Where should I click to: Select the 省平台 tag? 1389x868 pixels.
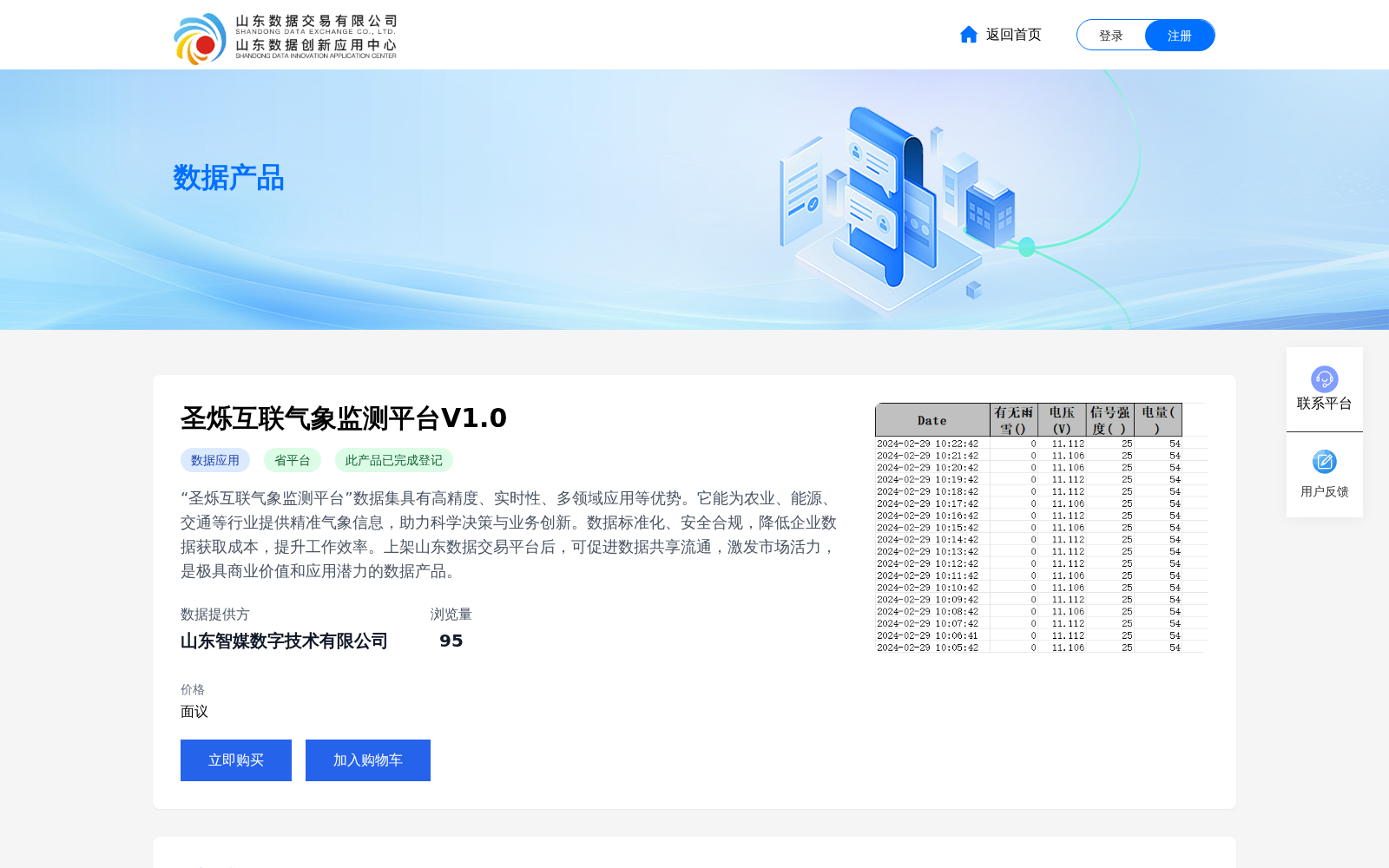pyautogui.click(x=293, y=460)
